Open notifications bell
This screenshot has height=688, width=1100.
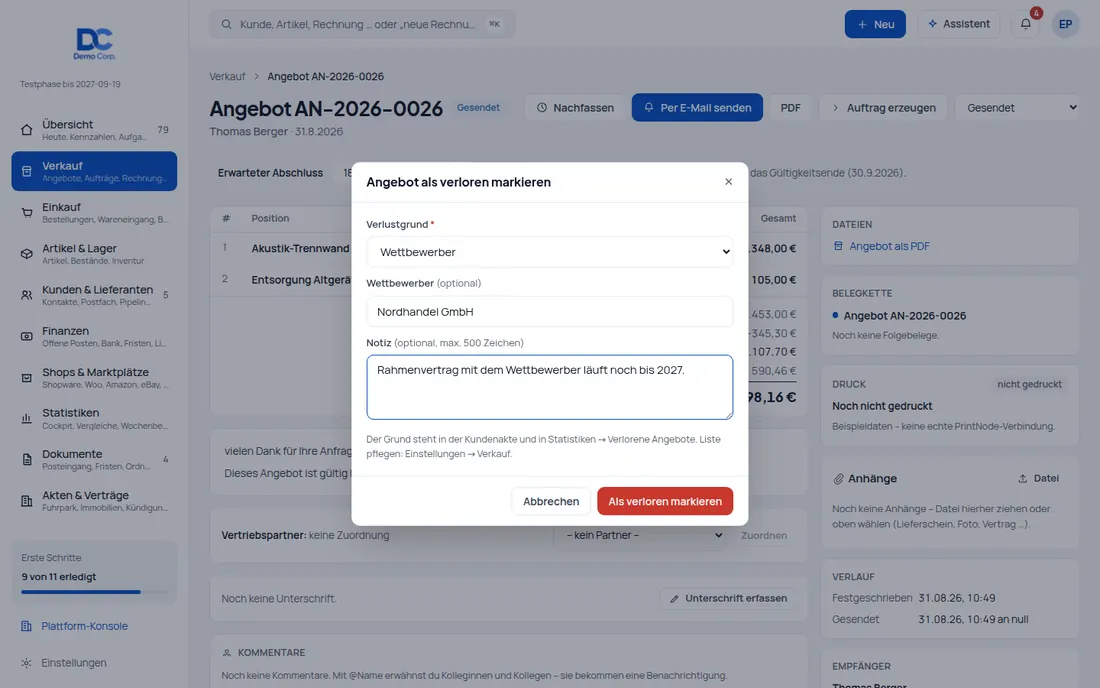coord(1026,24)
